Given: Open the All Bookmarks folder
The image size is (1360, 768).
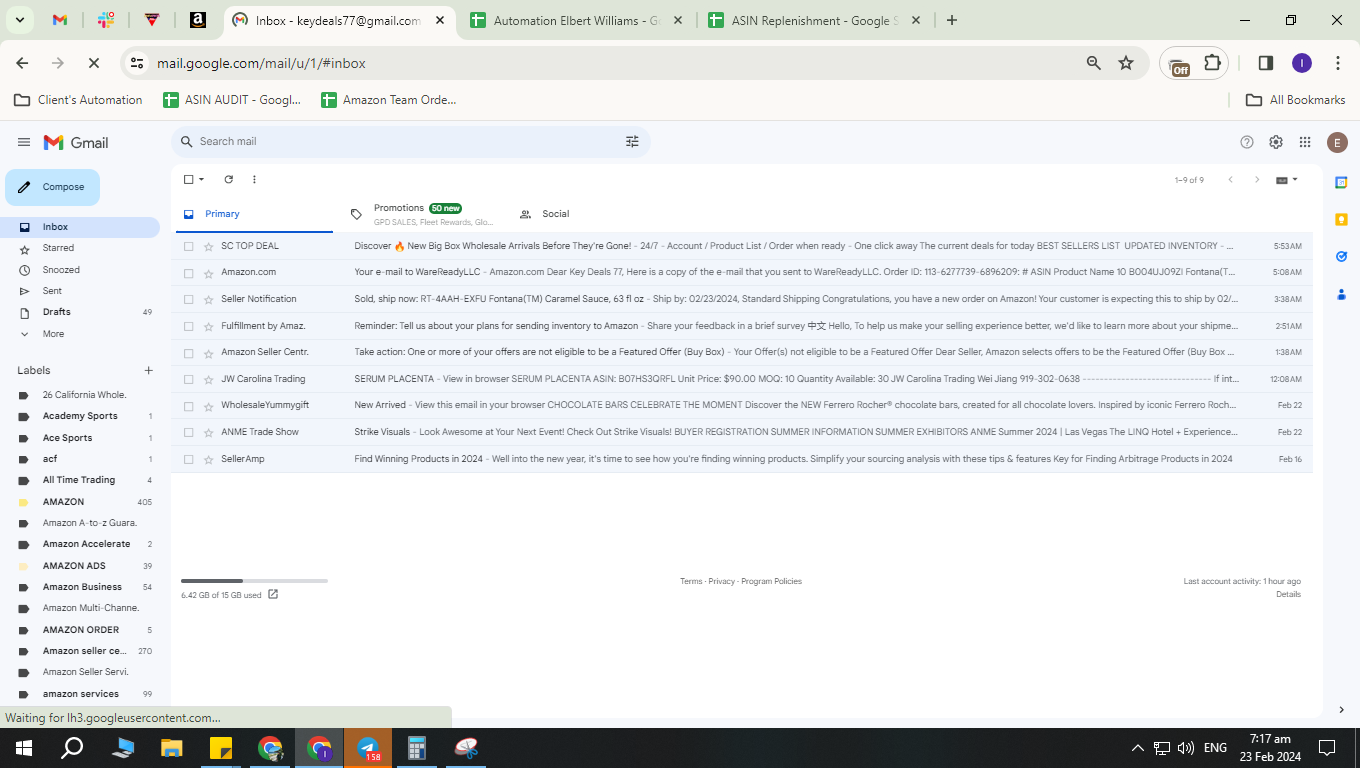Looking at the screenshot, I should pos(1296,100).
